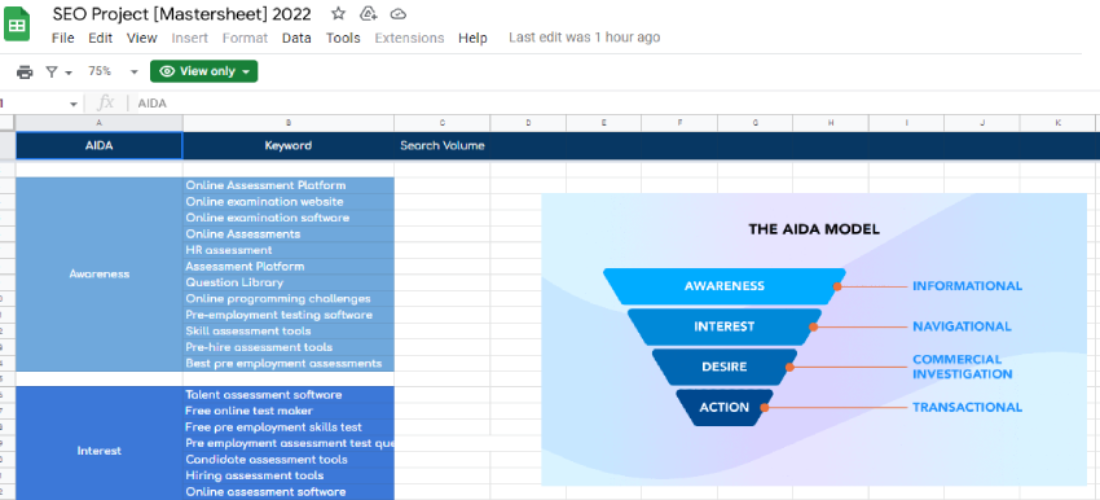Click the move to Drive folder icon

point(368,13)
